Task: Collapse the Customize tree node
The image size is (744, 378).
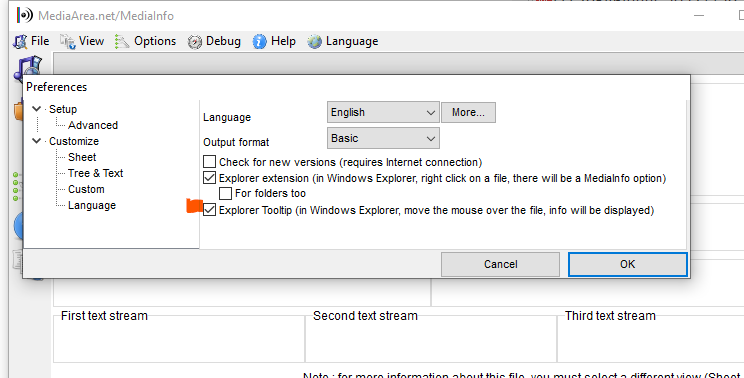Action: (x=37, y=141)
